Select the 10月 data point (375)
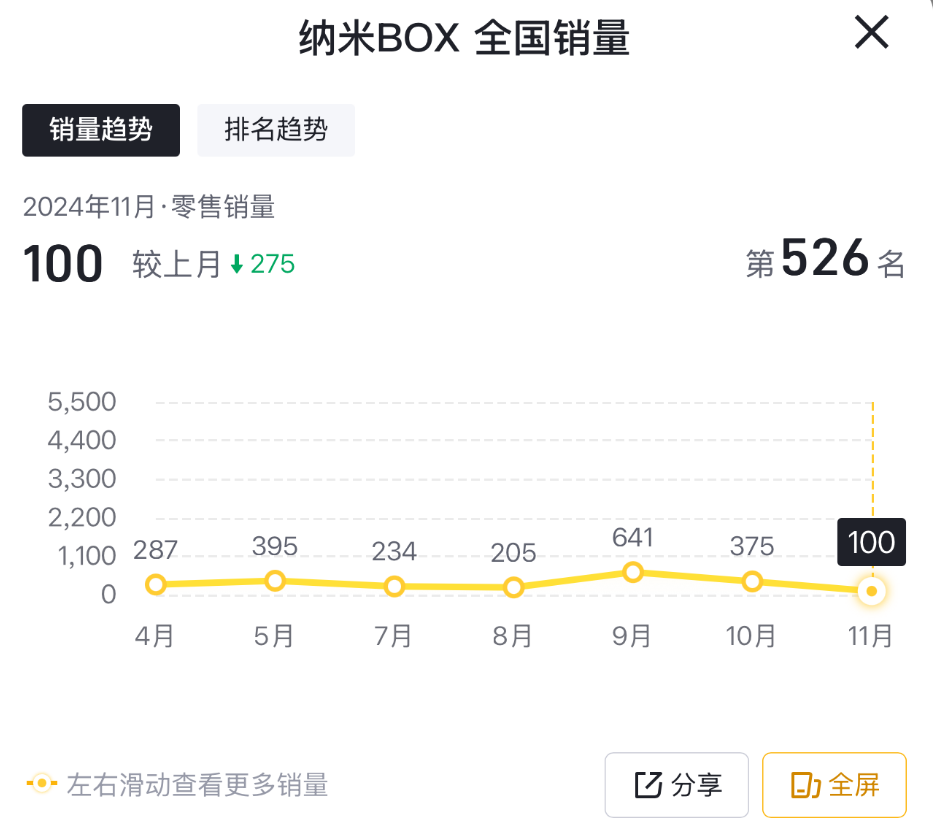The width and height of the screenshot is (935, 838). [x=752, y=582]
